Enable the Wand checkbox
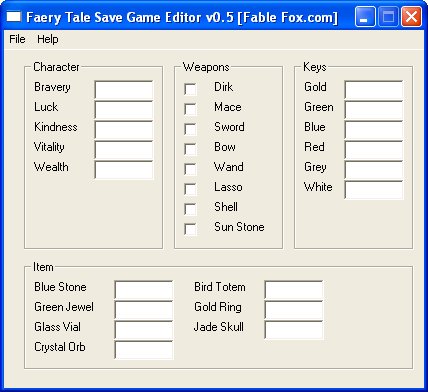This screenshot has width=428, height=392. coord(190,169)
